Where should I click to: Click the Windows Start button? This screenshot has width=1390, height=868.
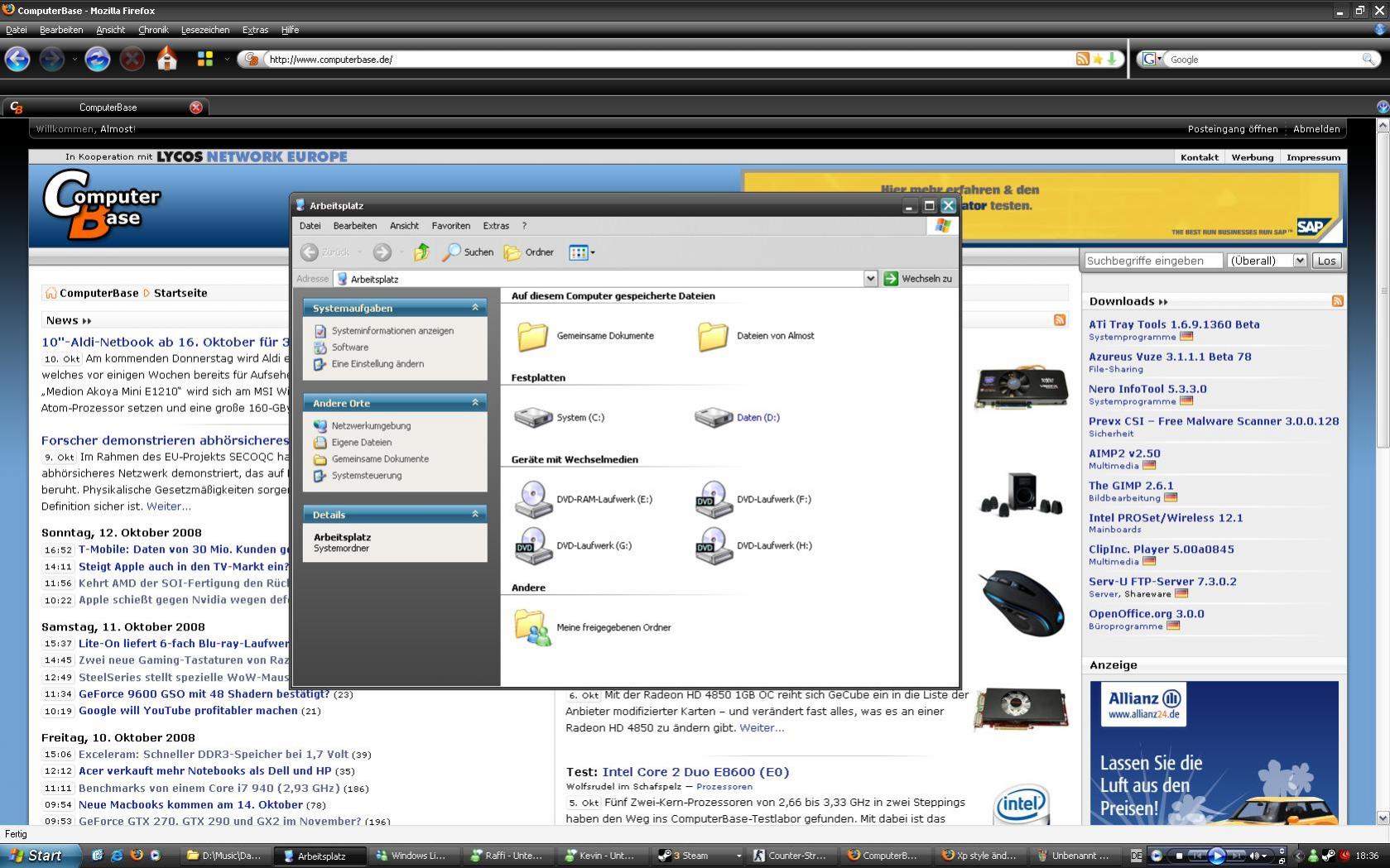(41, 856)
